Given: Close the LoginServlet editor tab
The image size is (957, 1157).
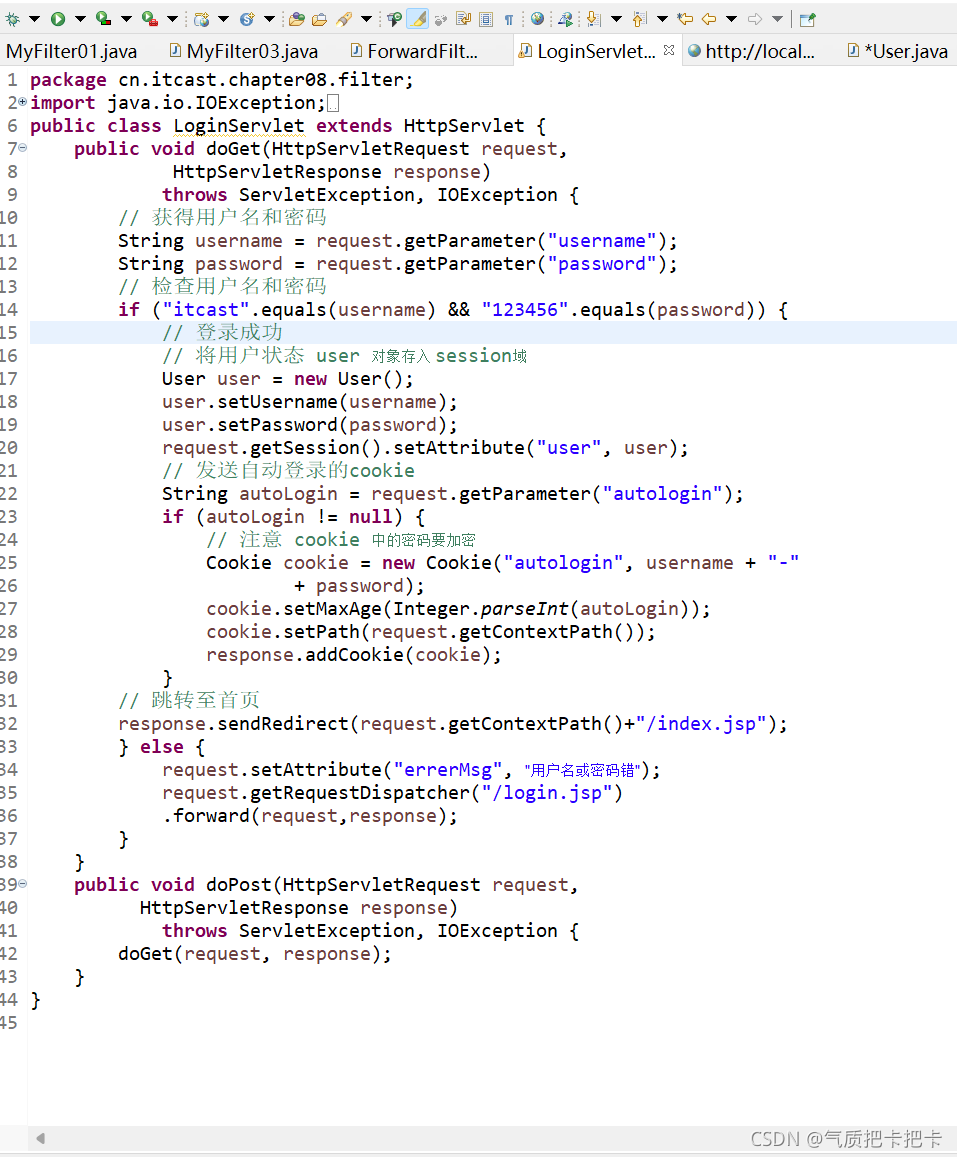Looking at the screenshot, I should click(x=668, y=50).
